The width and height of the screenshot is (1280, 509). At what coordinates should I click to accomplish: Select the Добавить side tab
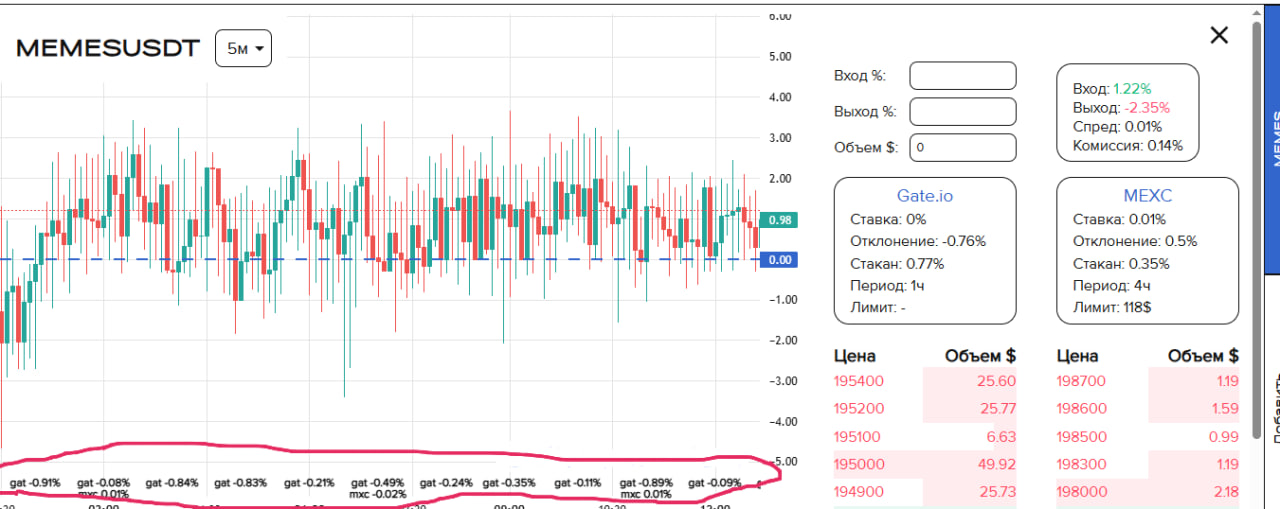click(x=1272, y=410)
